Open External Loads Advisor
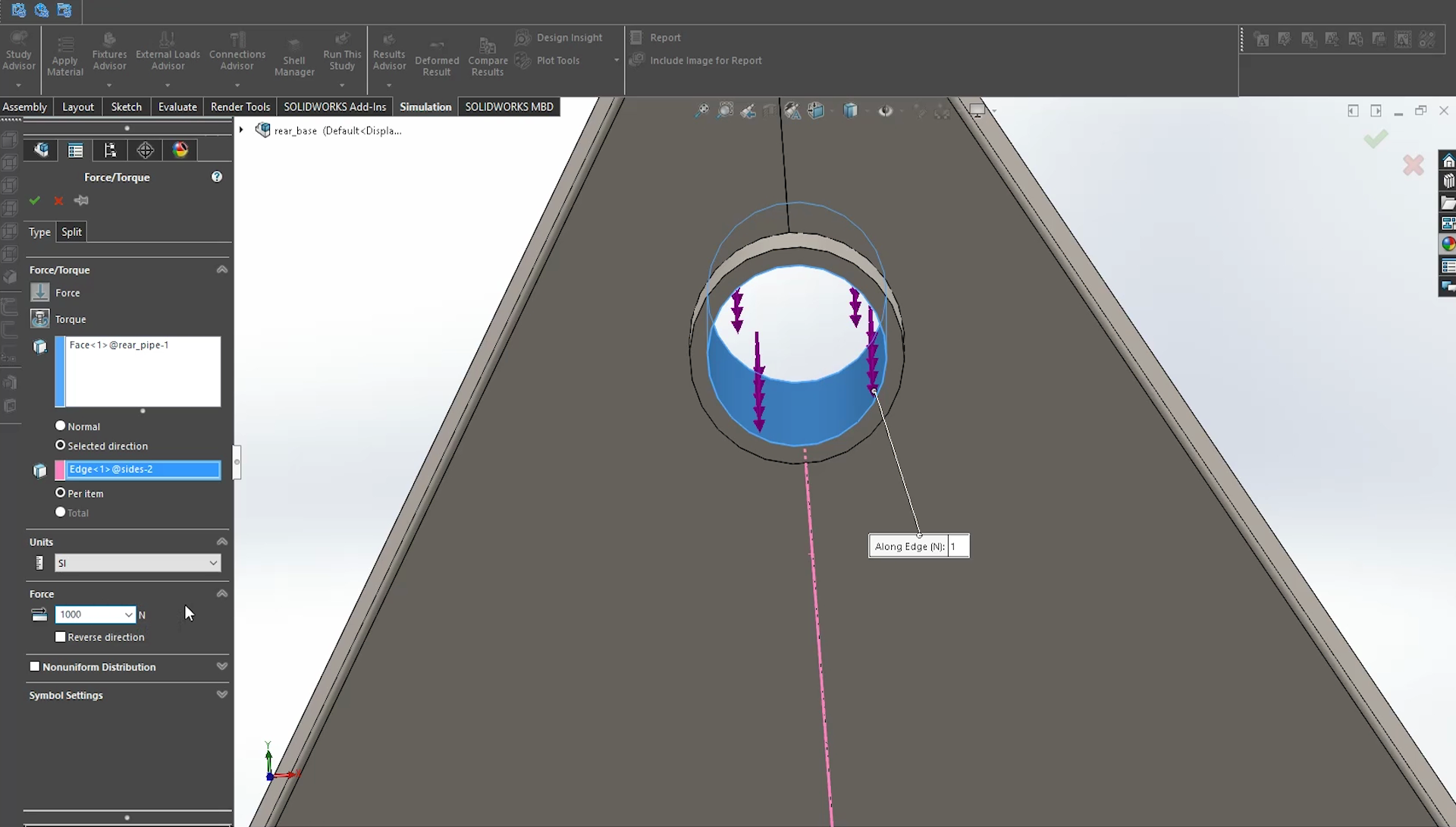 coord(168,51)
